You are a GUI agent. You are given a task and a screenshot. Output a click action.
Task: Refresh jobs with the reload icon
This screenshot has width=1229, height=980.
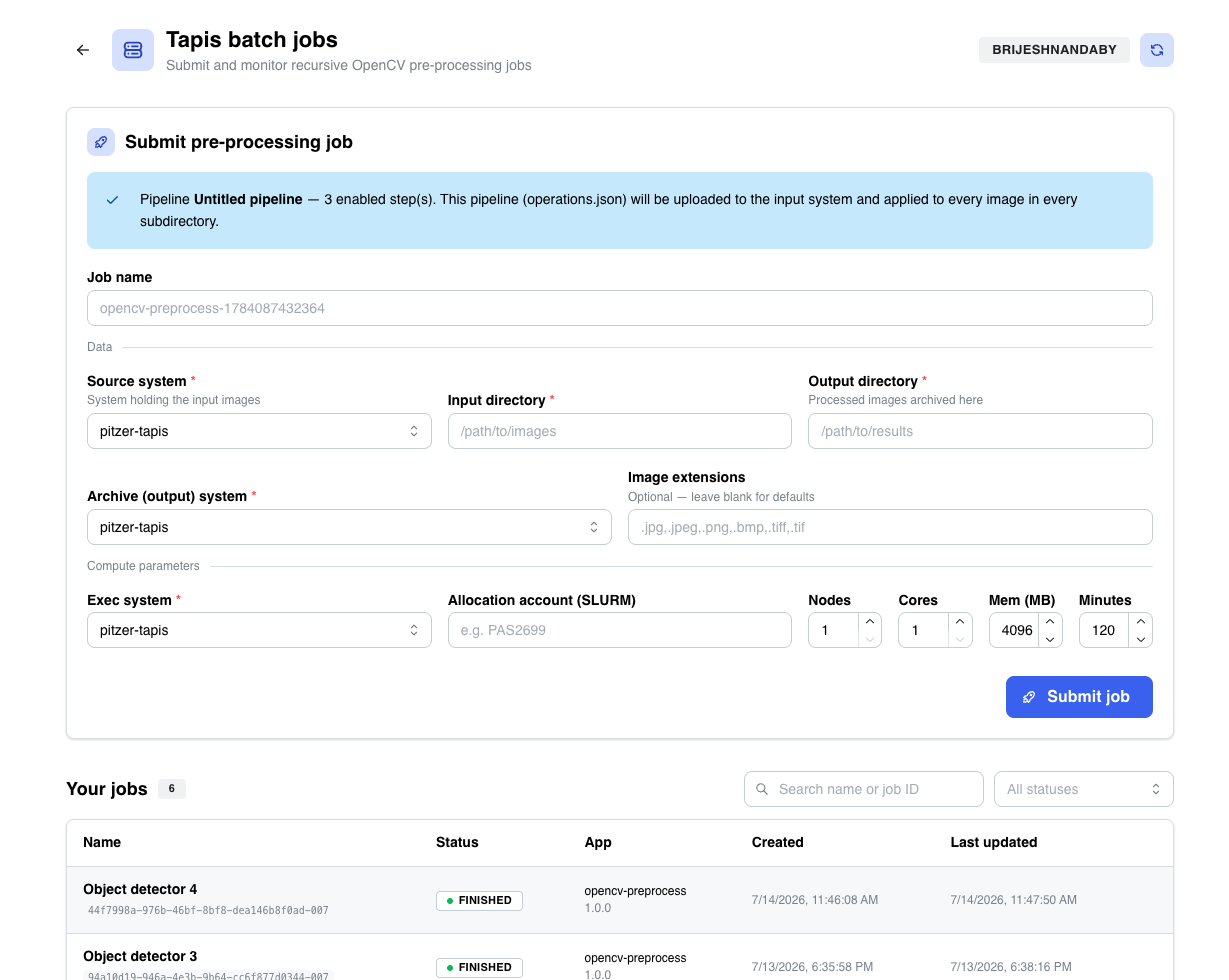tap(1157, 50)
